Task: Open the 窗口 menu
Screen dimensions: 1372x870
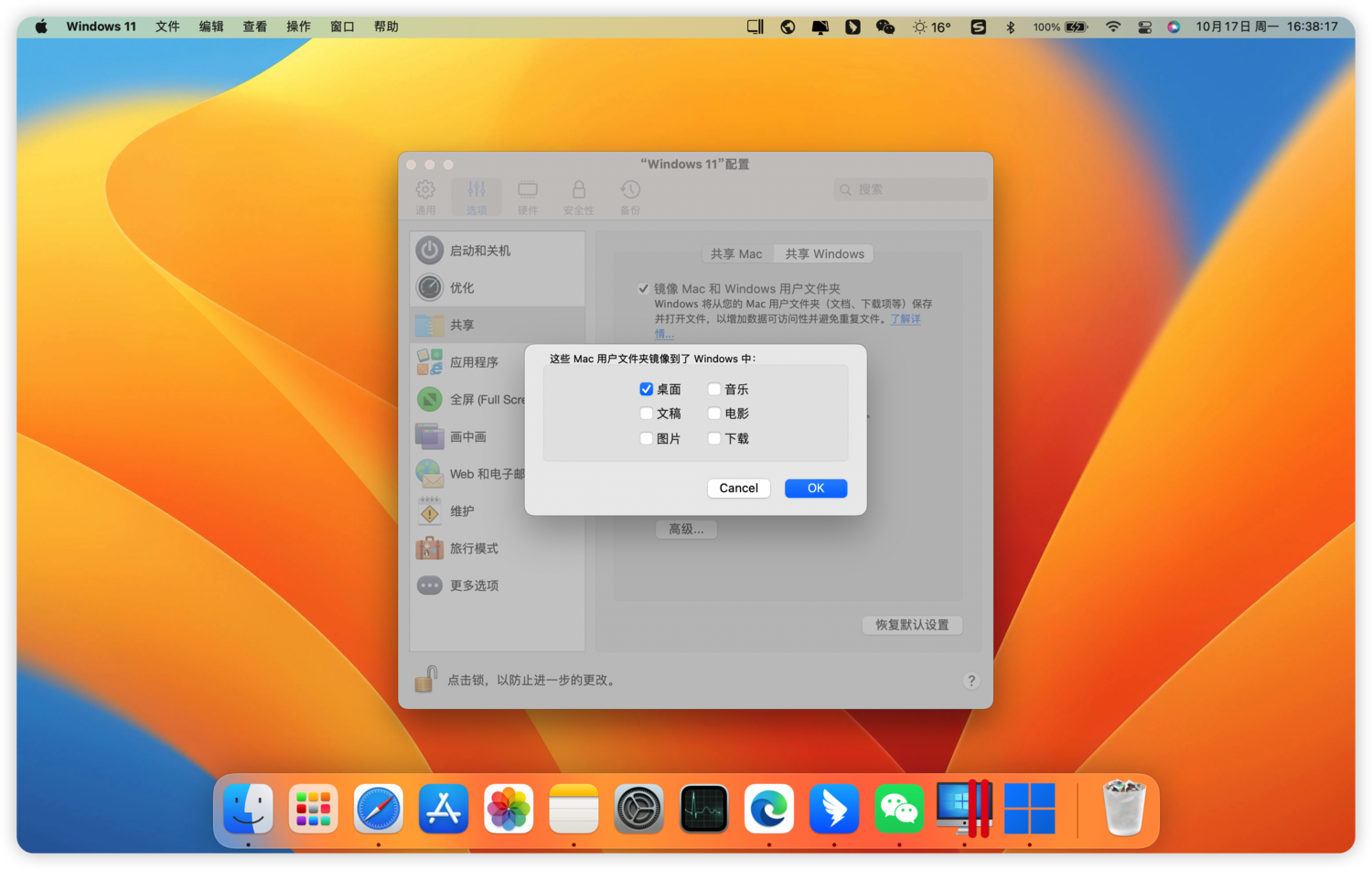Action: [x=342, y=27]
